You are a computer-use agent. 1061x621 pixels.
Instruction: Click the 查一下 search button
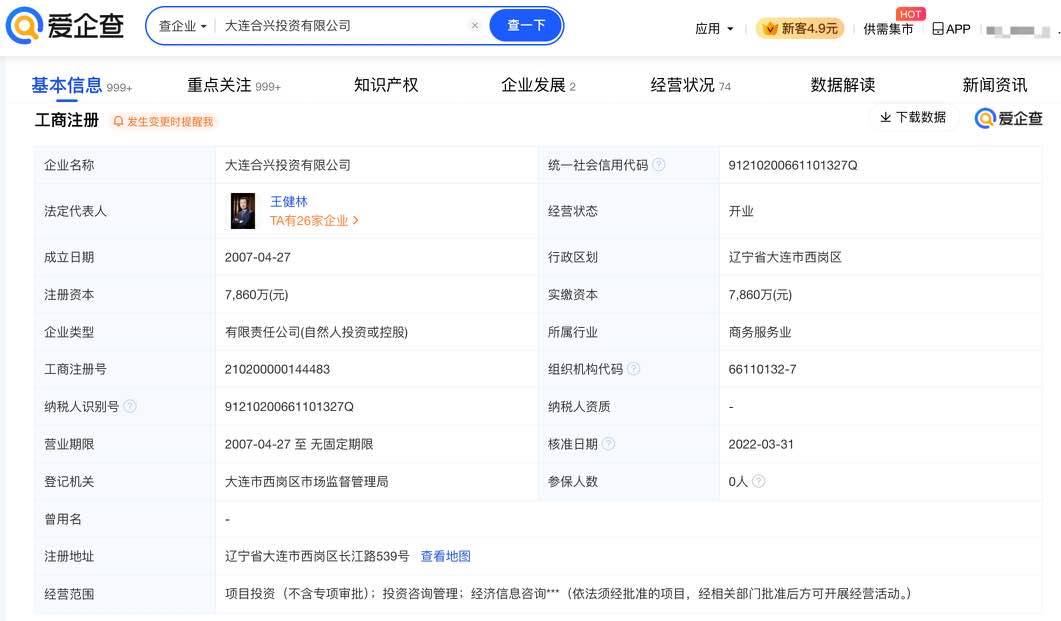pyautogui.click(x=525, y=24)
